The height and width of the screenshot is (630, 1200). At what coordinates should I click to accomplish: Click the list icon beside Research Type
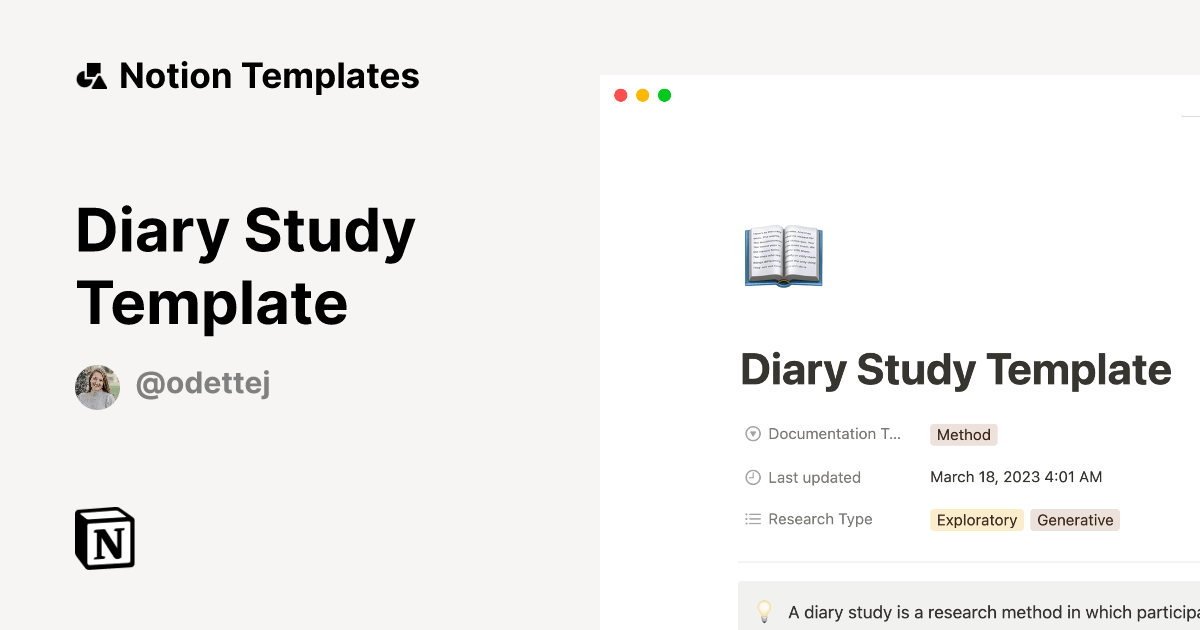pos(753,519)
